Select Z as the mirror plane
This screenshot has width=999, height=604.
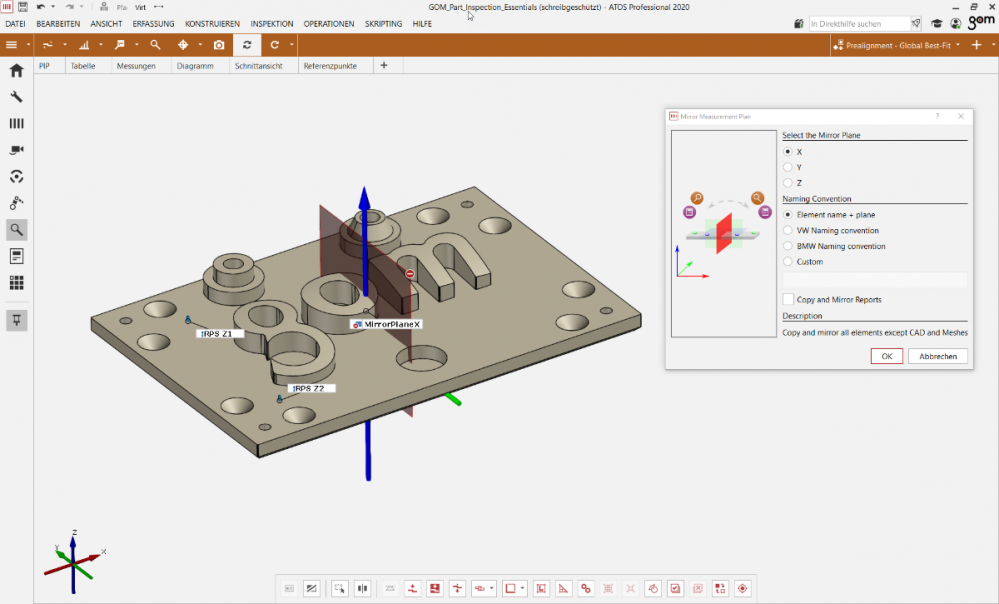[788, 183]
